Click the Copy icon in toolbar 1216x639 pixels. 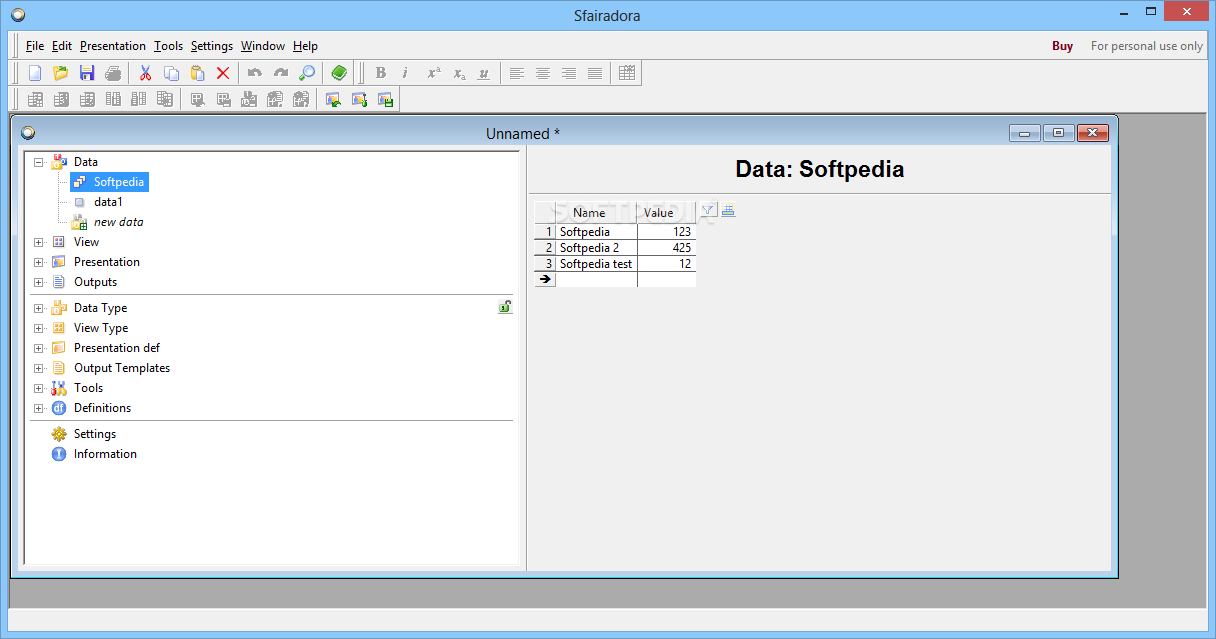click(x=171, y=73)
